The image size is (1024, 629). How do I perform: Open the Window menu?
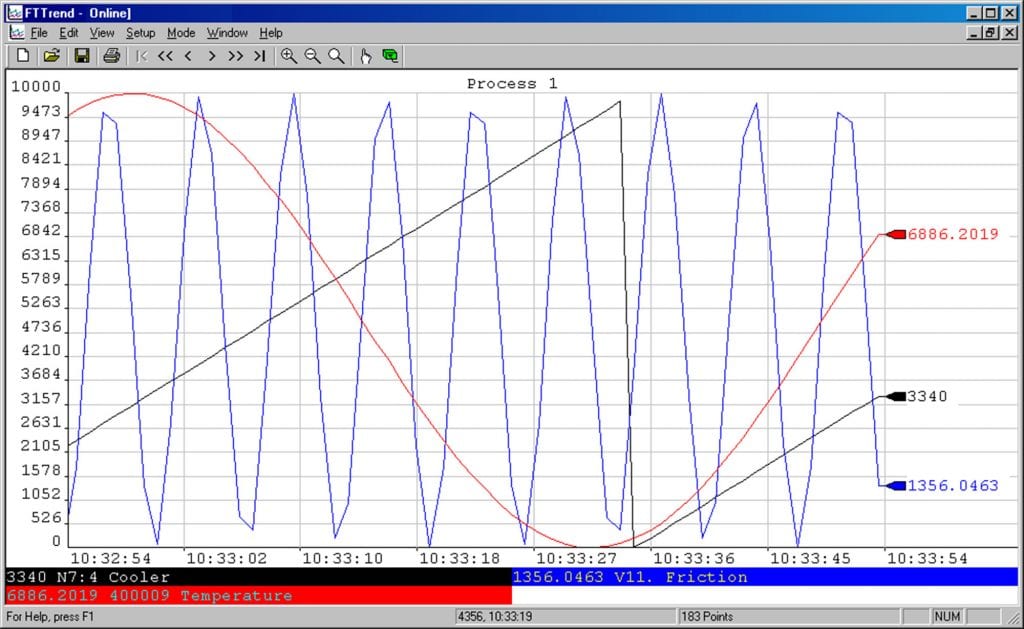click(x=227, y=33)
